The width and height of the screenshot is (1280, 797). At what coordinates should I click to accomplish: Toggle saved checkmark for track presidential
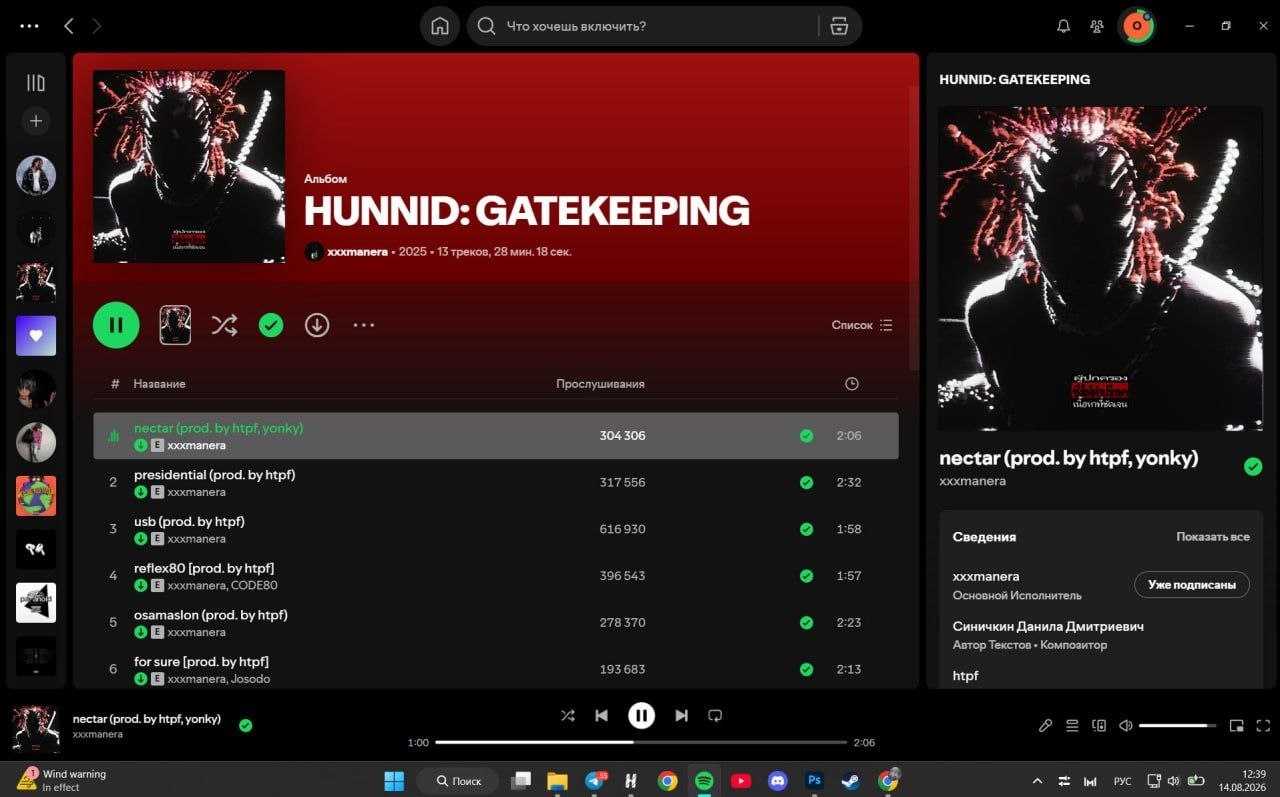tap(806, 482)
